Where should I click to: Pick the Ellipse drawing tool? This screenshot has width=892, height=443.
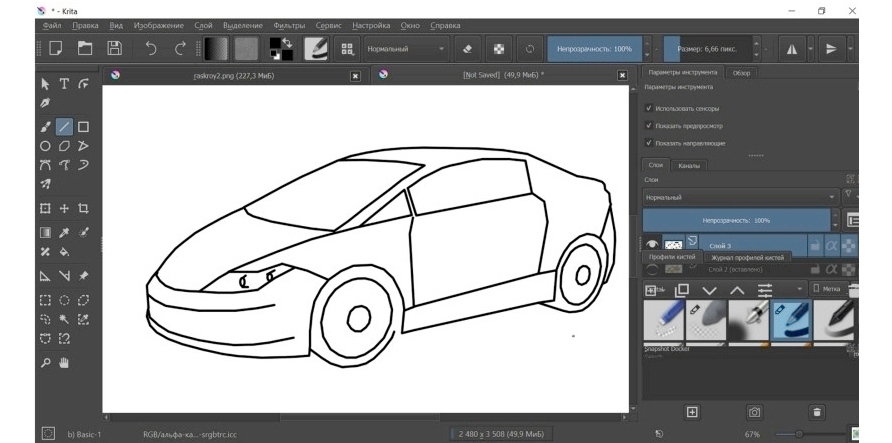[45, 146]
